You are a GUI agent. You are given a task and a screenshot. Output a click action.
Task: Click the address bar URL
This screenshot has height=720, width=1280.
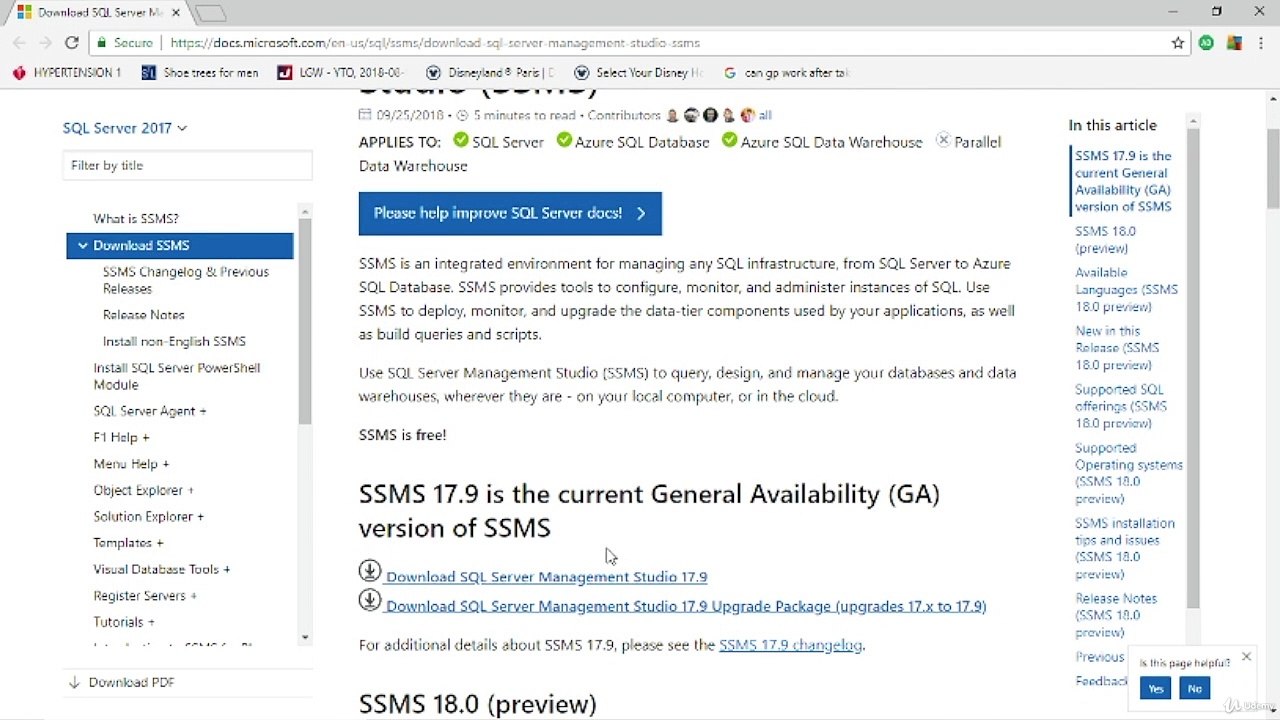tap(435, 43)
